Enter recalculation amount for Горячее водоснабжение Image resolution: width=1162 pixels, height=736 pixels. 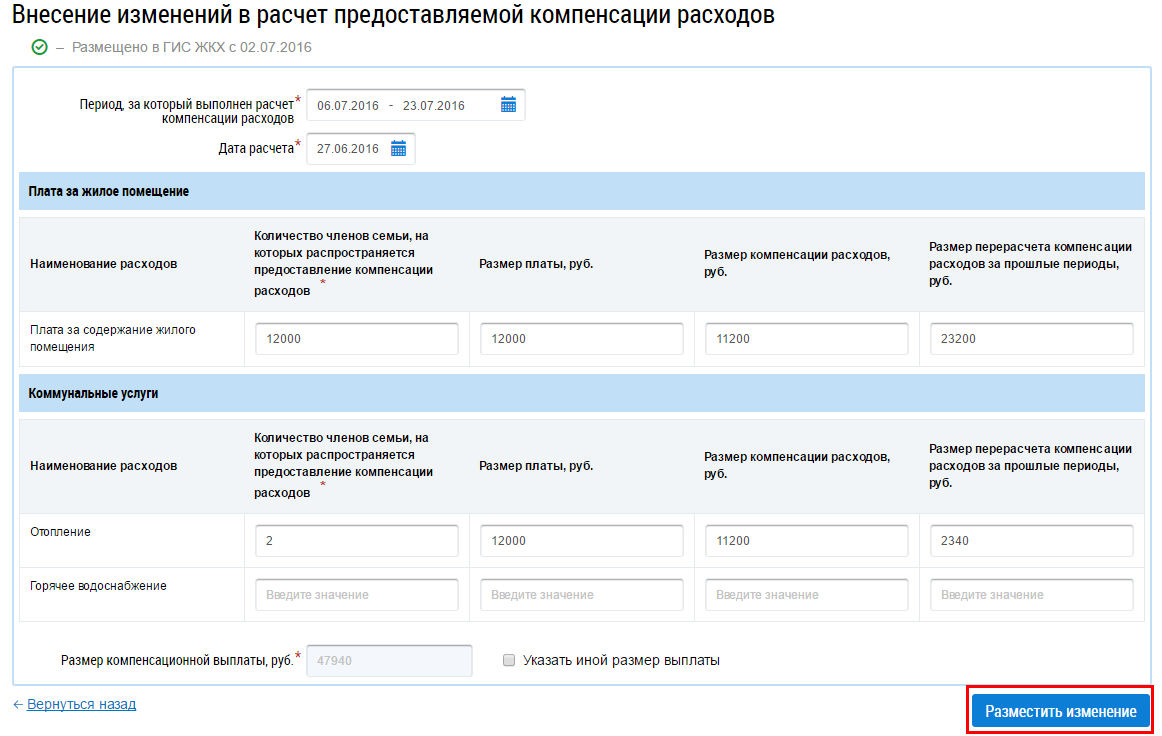pyautogui.click(x=1031, y=595)
